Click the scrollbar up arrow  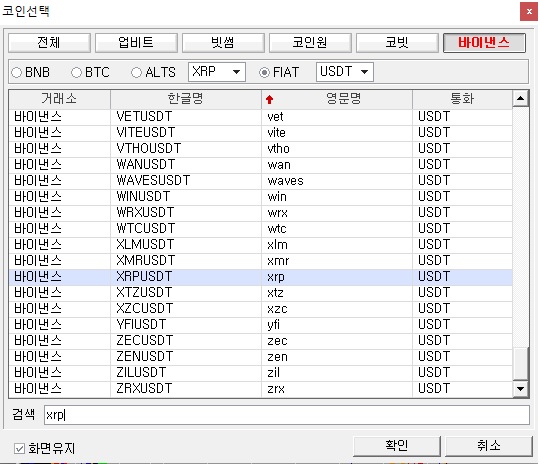coord(520,99)
